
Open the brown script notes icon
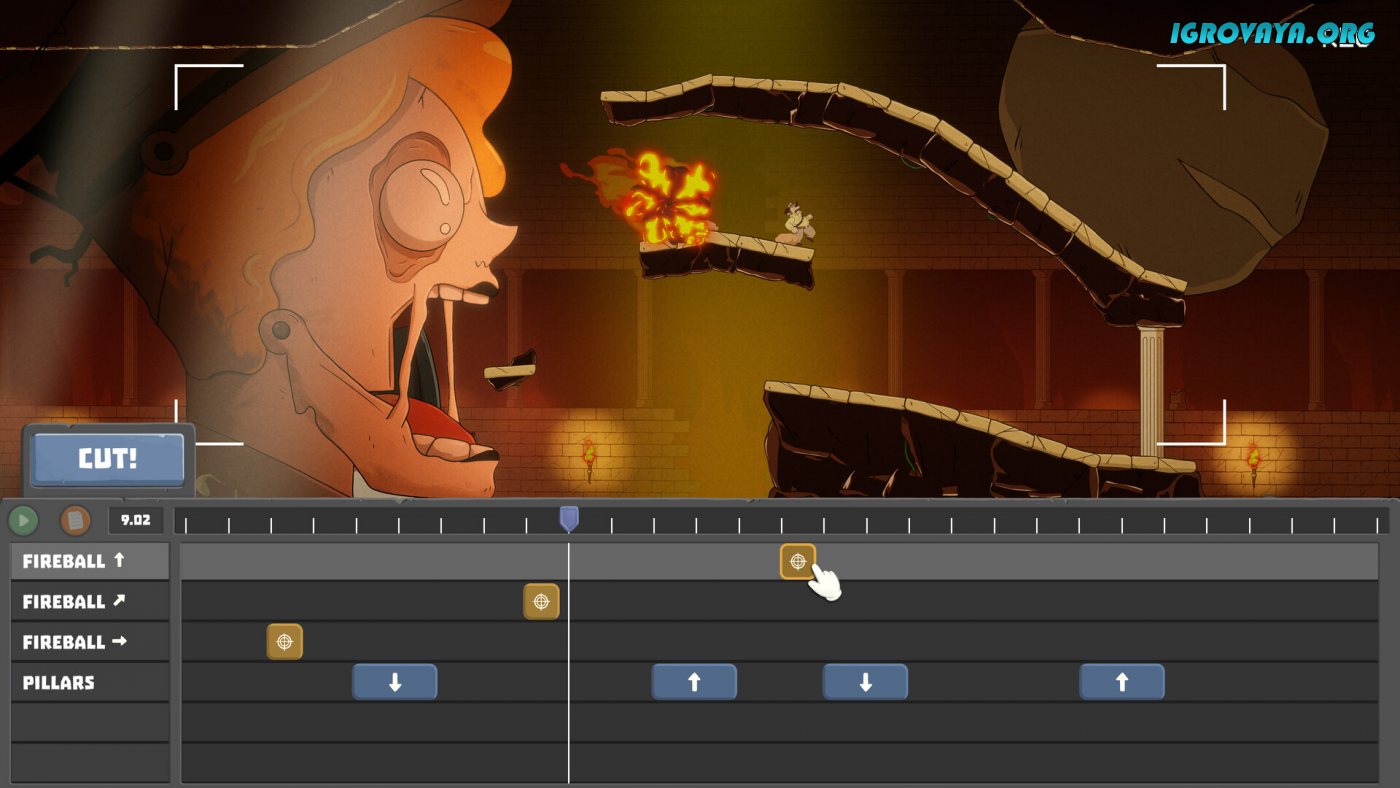click(x=75, y=520)
